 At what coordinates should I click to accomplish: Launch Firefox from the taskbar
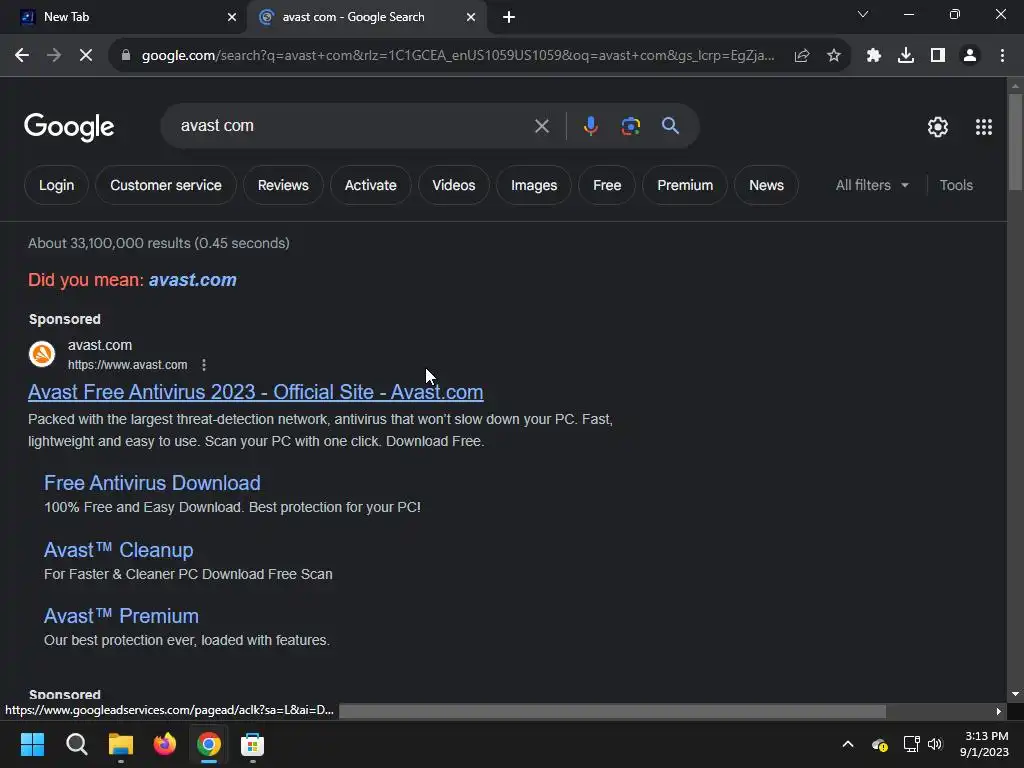click(x=165, y=744)
